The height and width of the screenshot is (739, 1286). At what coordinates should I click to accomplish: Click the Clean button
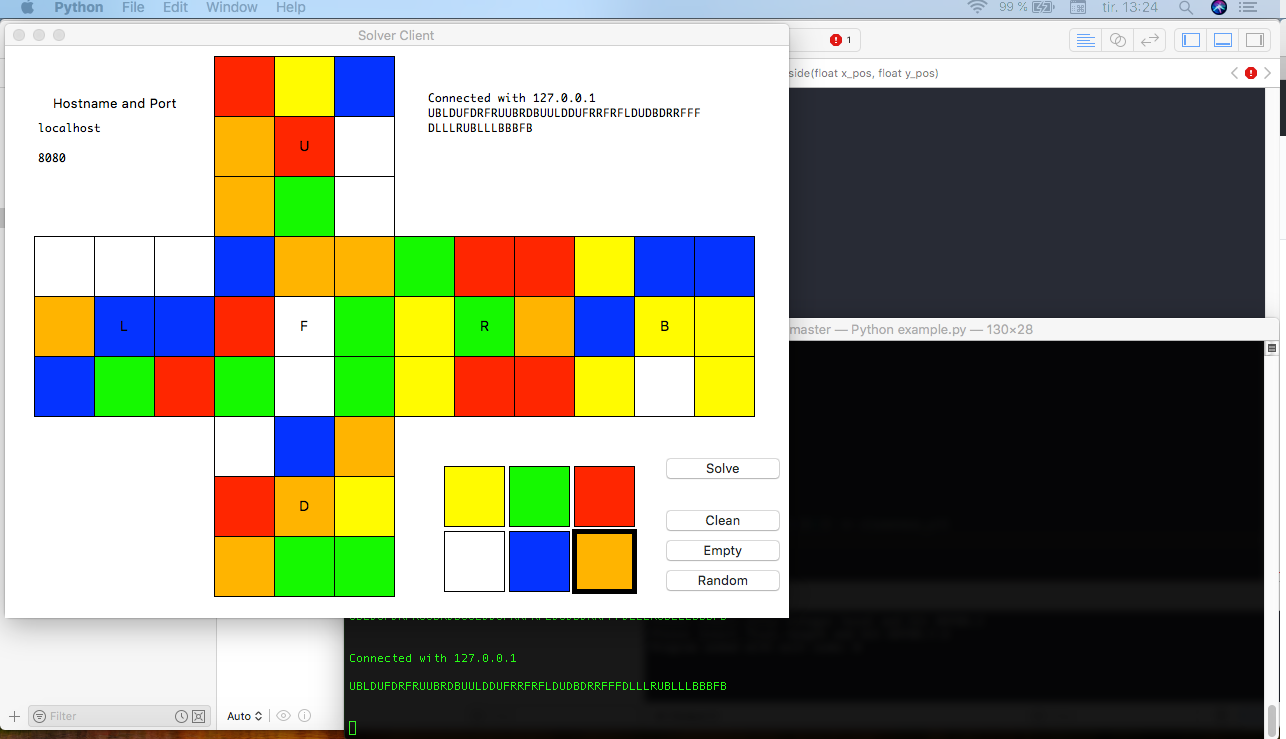coord(722,520)
